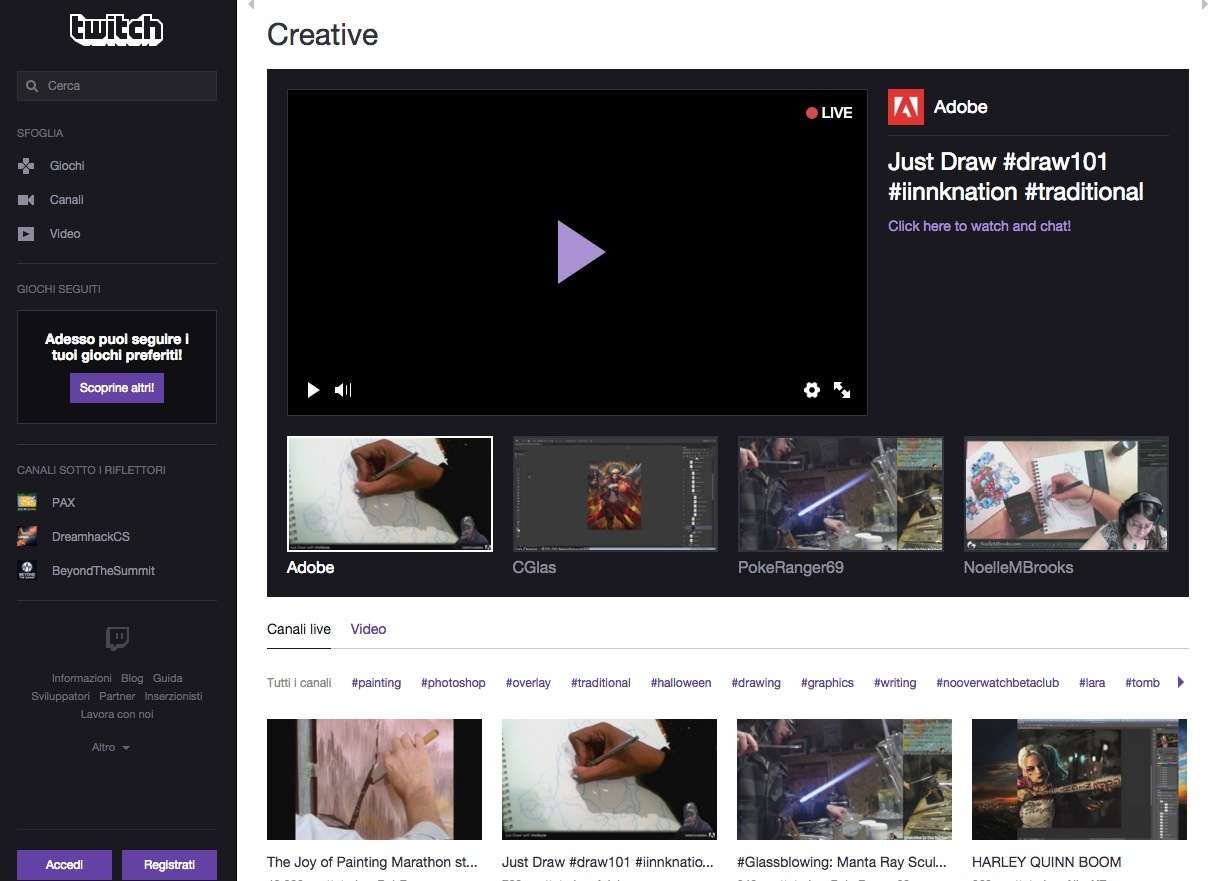
Task: Open Giochi in the sidebar
Action: (67, 166)
